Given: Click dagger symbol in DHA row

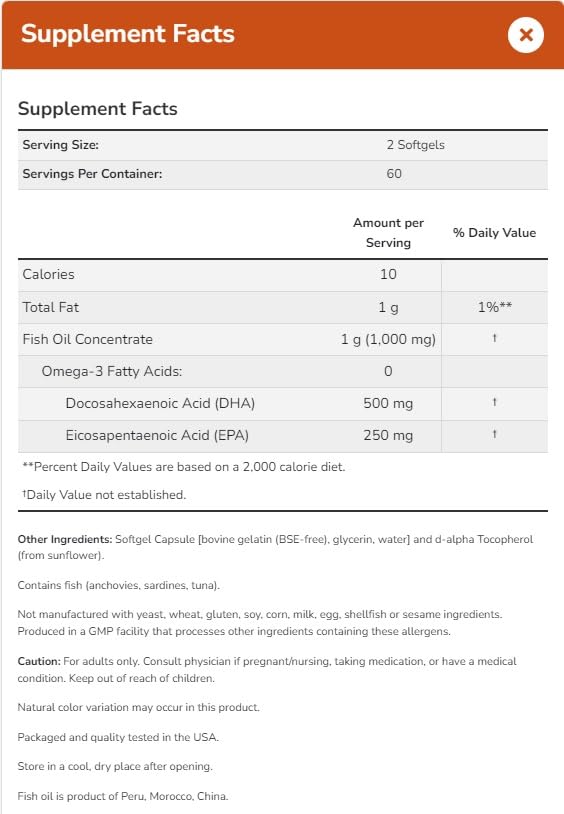Looking at the screenshot, I should (494, 402).
